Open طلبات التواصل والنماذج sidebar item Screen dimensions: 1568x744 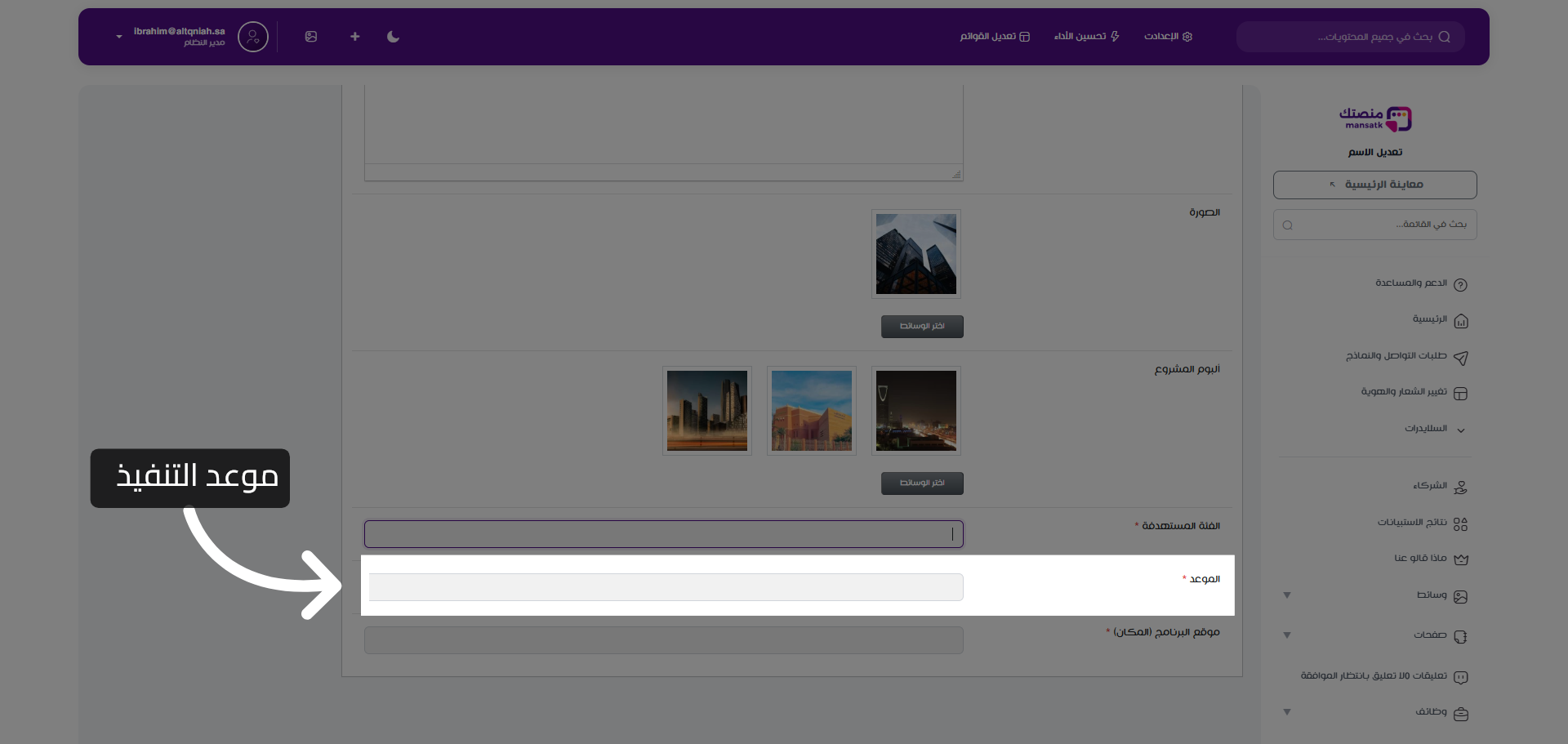point(1406,356)
